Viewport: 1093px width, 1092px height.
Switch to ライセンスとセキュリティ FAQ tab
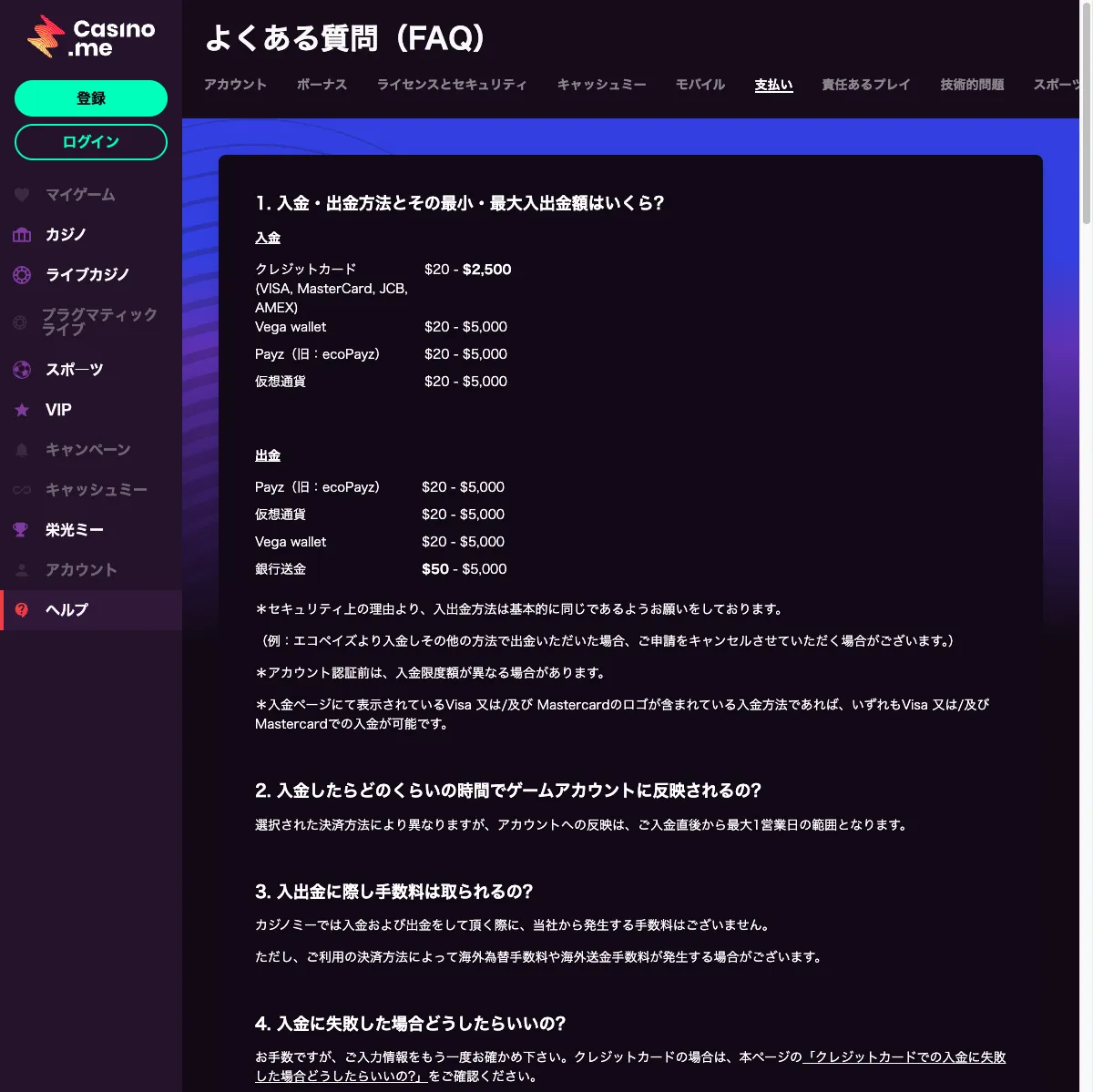[x=452, y=85]
